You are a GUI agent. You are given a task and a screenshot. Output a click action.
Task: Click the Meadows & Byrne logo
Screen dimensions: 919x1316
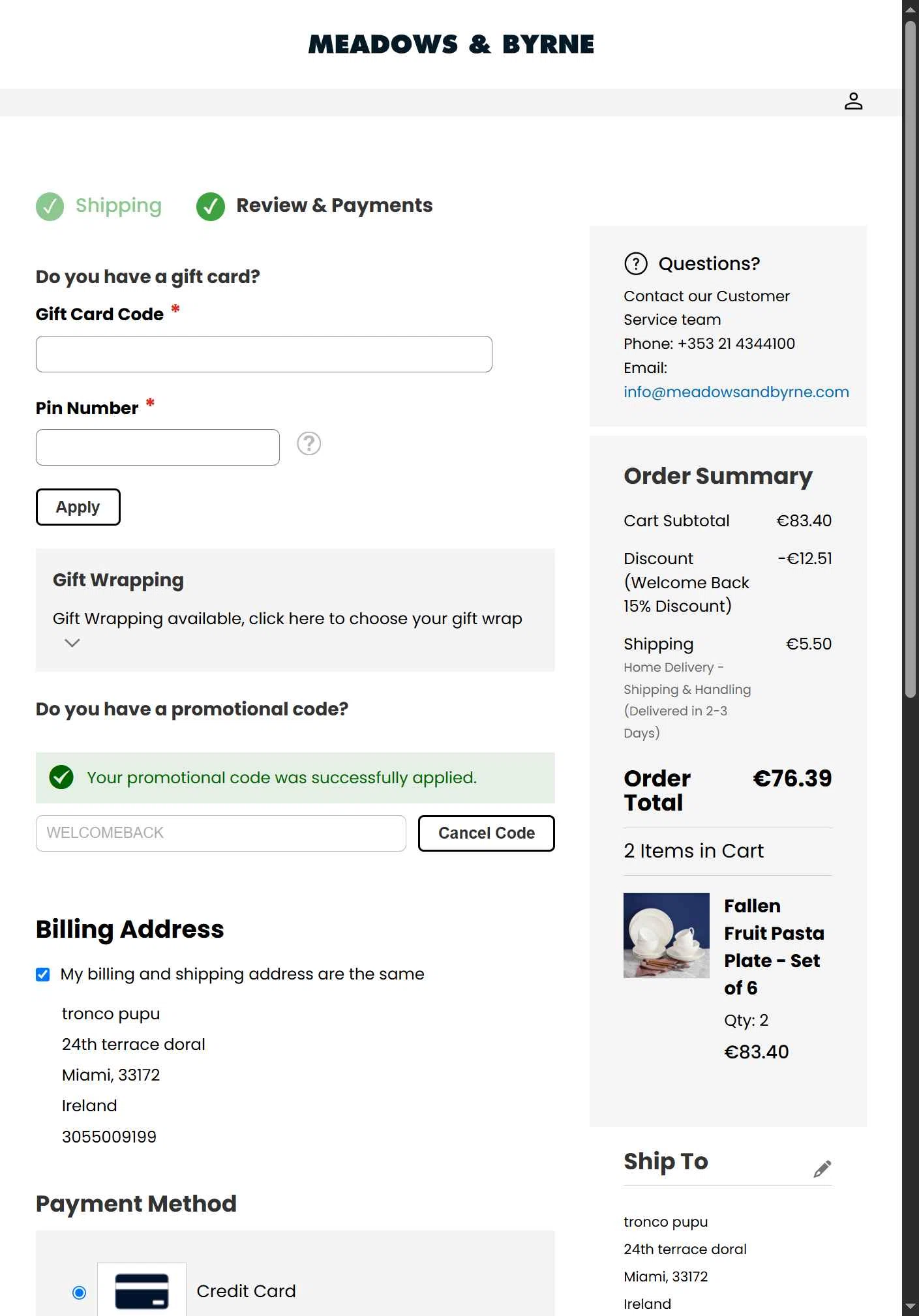451,44
